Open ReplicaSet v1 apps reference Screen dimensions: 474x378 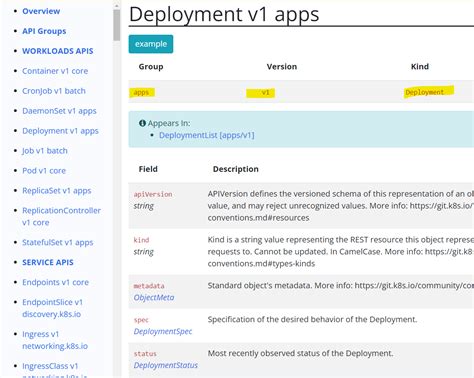(57, 191)
